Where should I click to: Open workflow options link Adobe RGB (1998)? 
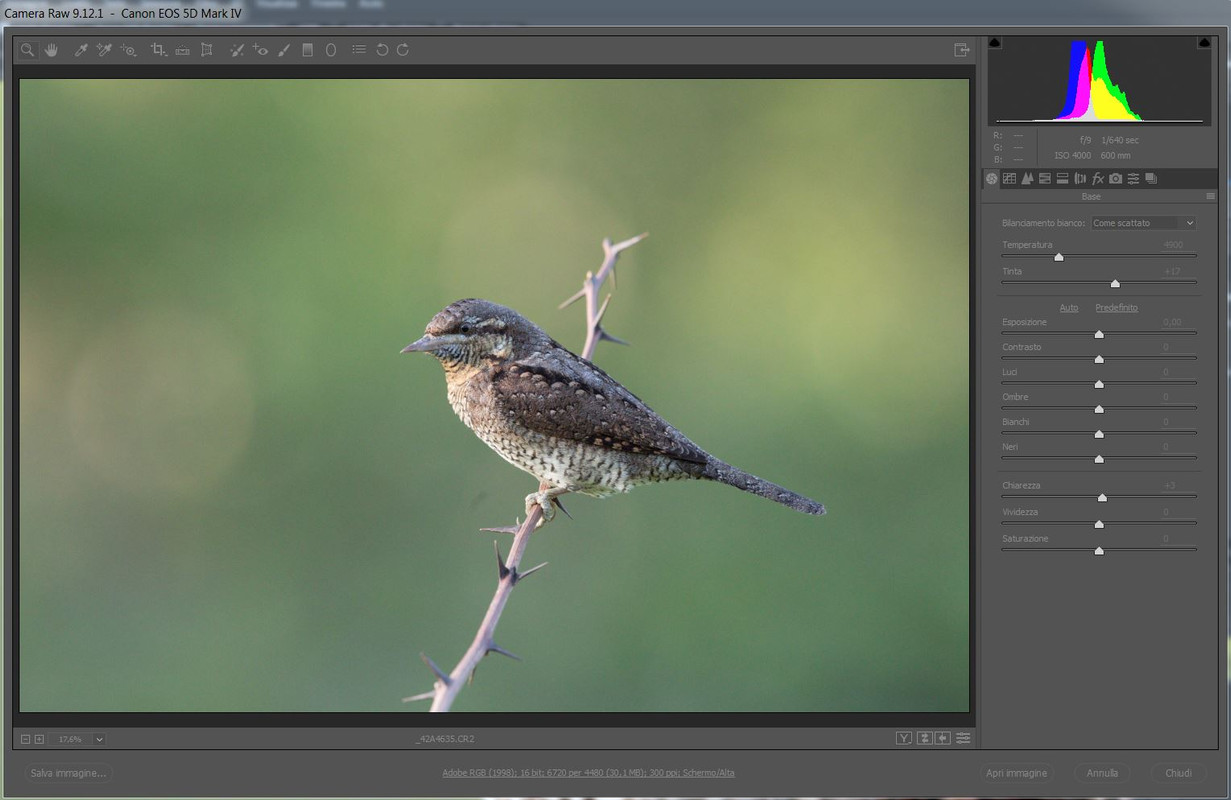coord(588,773)
